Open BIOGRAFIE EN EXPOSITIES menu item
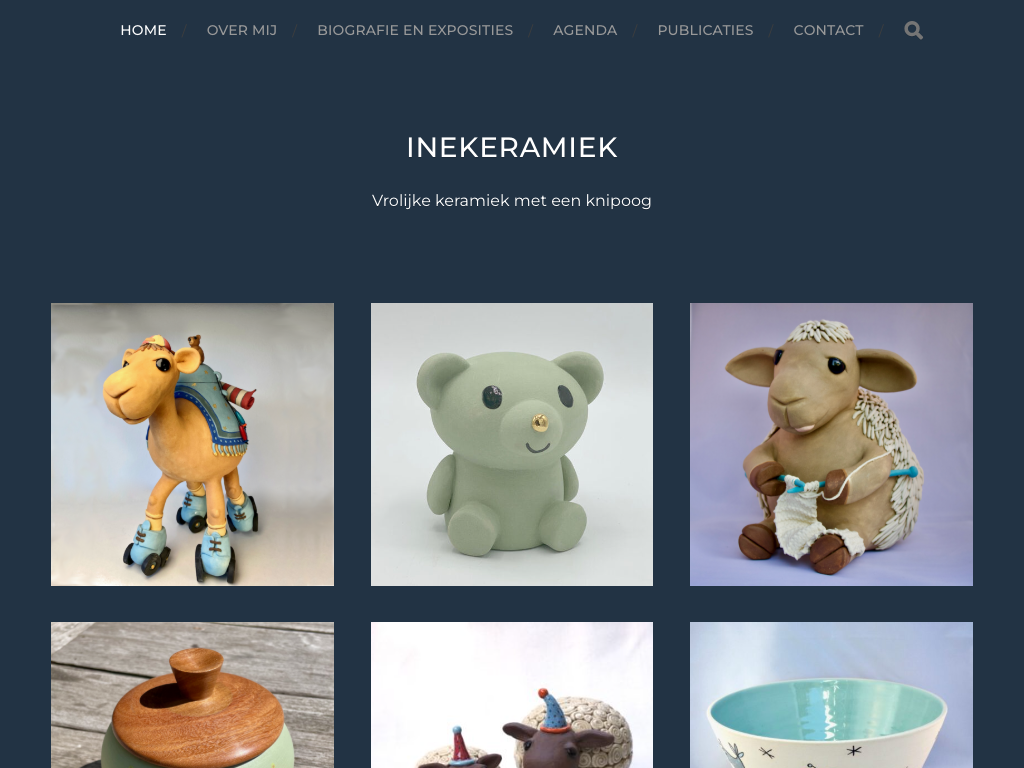This screenshot has width=1024, height=768. click(x=415, y=30)
